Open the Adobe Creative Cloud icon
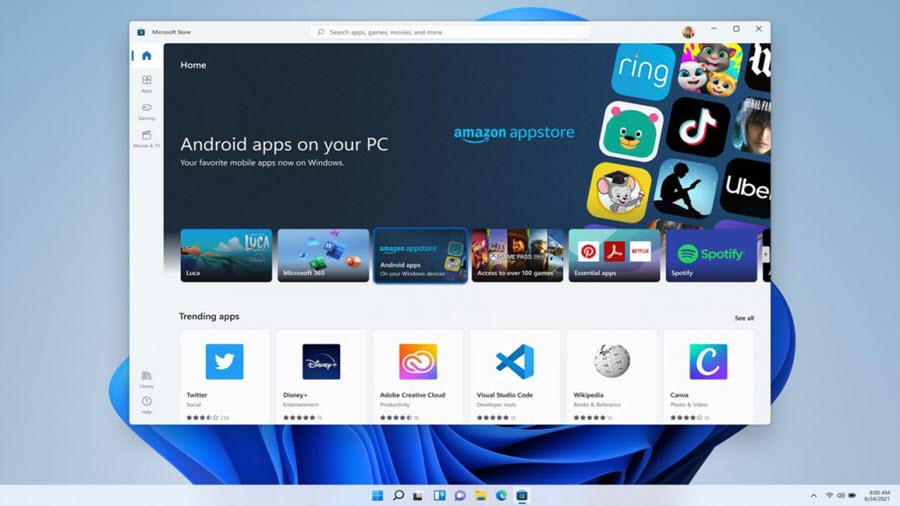The height and width of the screenshot is (506, 900). pyautogui.click(x=418, y=361)
